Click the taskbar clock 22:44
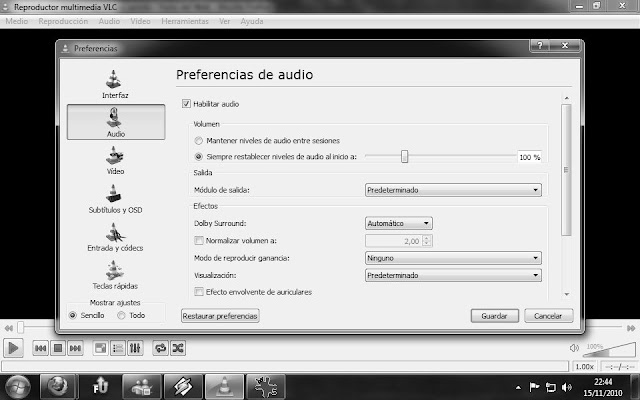 (603, 382)
